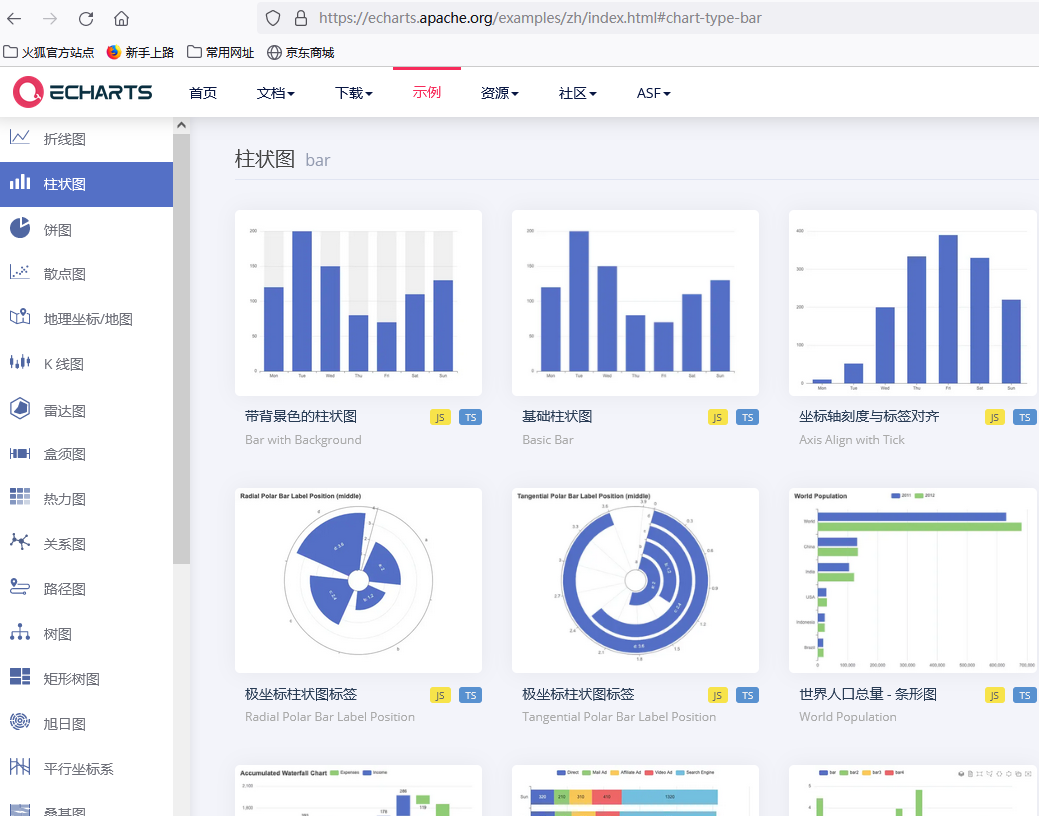Open the 基础柱状图 title link
1039x816 pixels.
(557, 416)
